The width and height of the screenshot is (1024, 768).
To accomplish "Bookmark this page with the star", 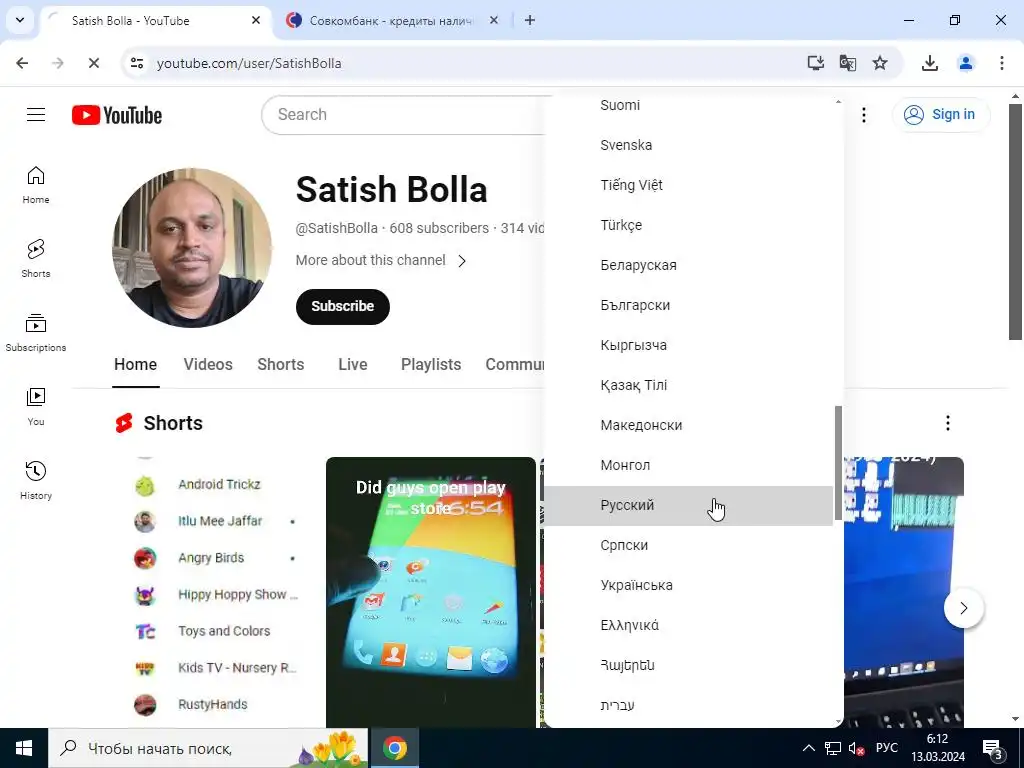I will click(880, 63).
